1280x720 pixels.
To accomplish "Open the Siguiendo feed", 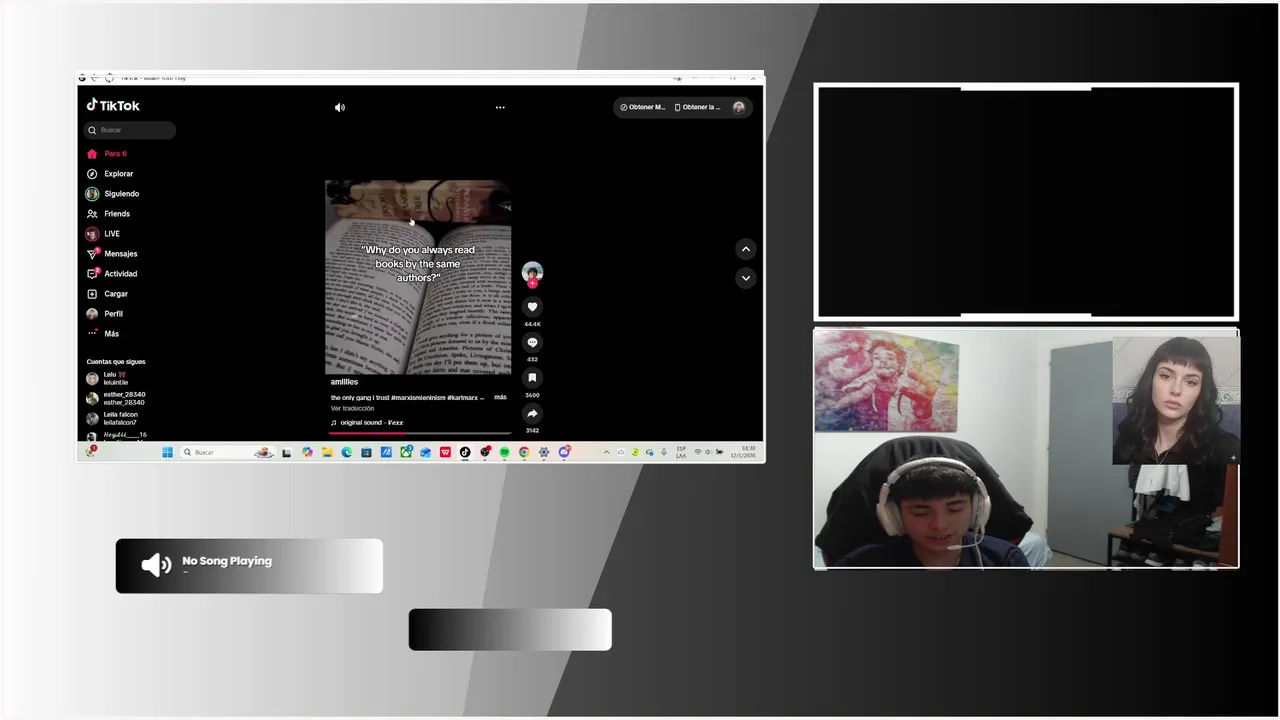I will tap(113, 194).
